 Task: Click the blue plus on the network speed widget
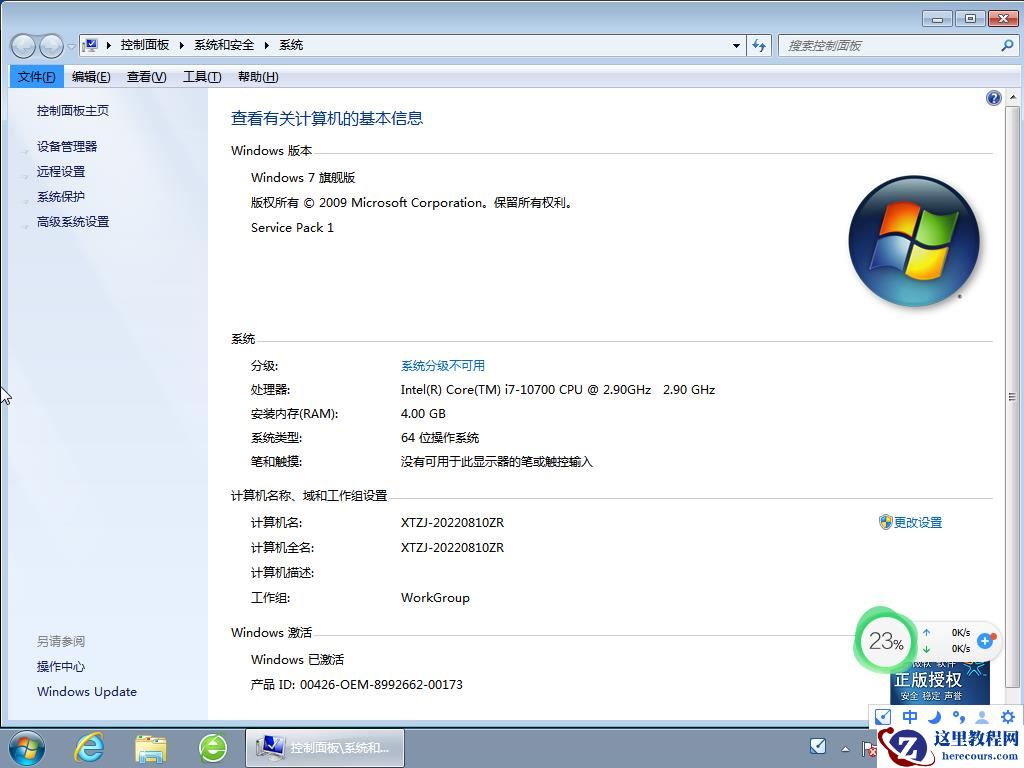pyautogui.click(x=986, y=641)
